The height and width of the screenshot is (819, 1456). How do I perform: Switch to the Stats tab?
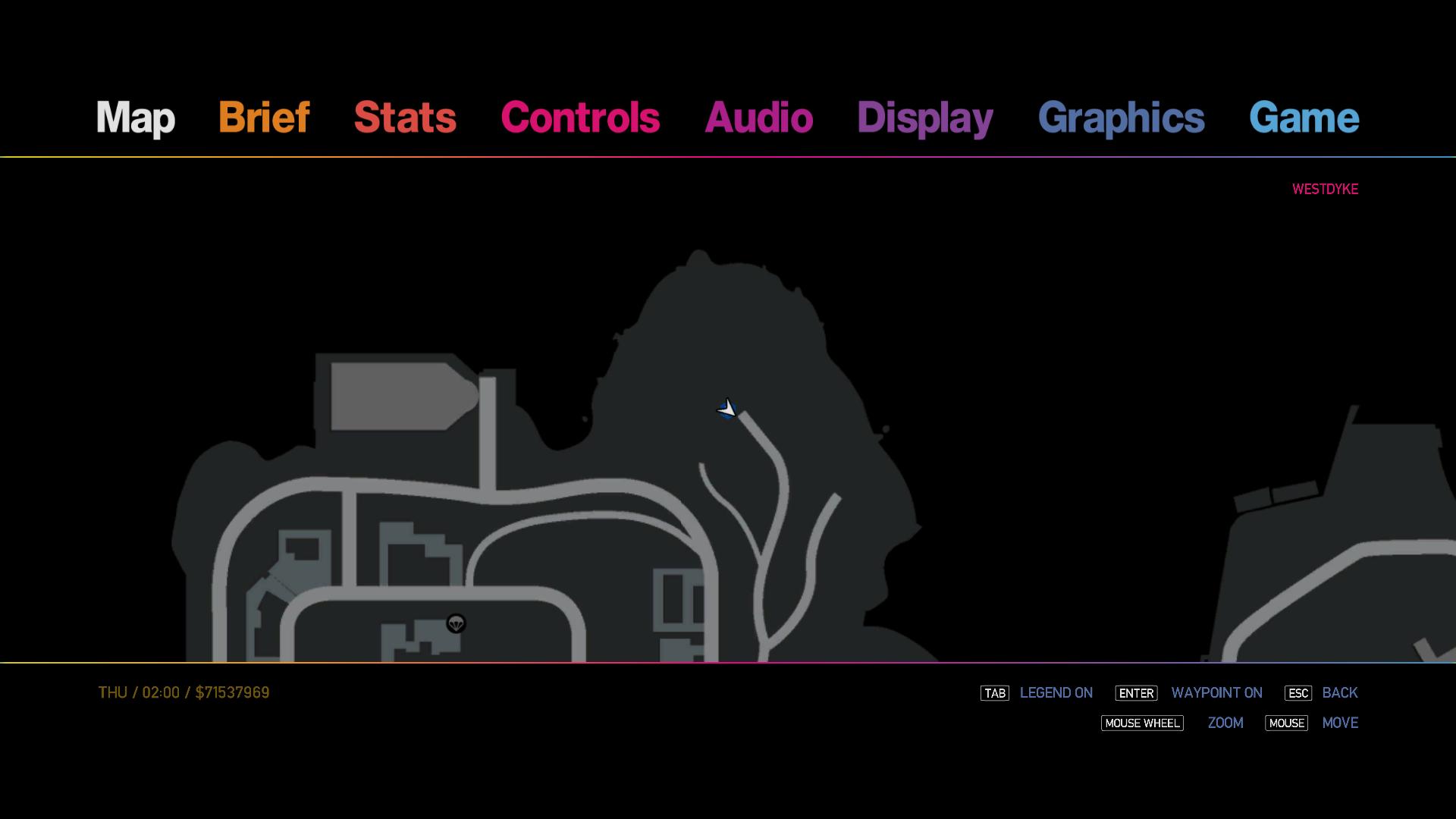(405, 118)
